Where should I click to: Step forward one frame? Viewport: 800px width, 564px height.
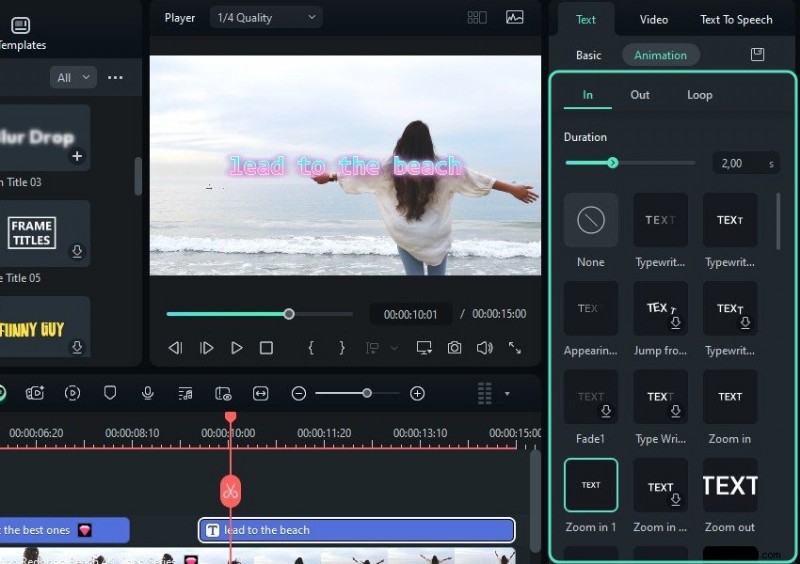pyautogui.click(x=206, y=348)
